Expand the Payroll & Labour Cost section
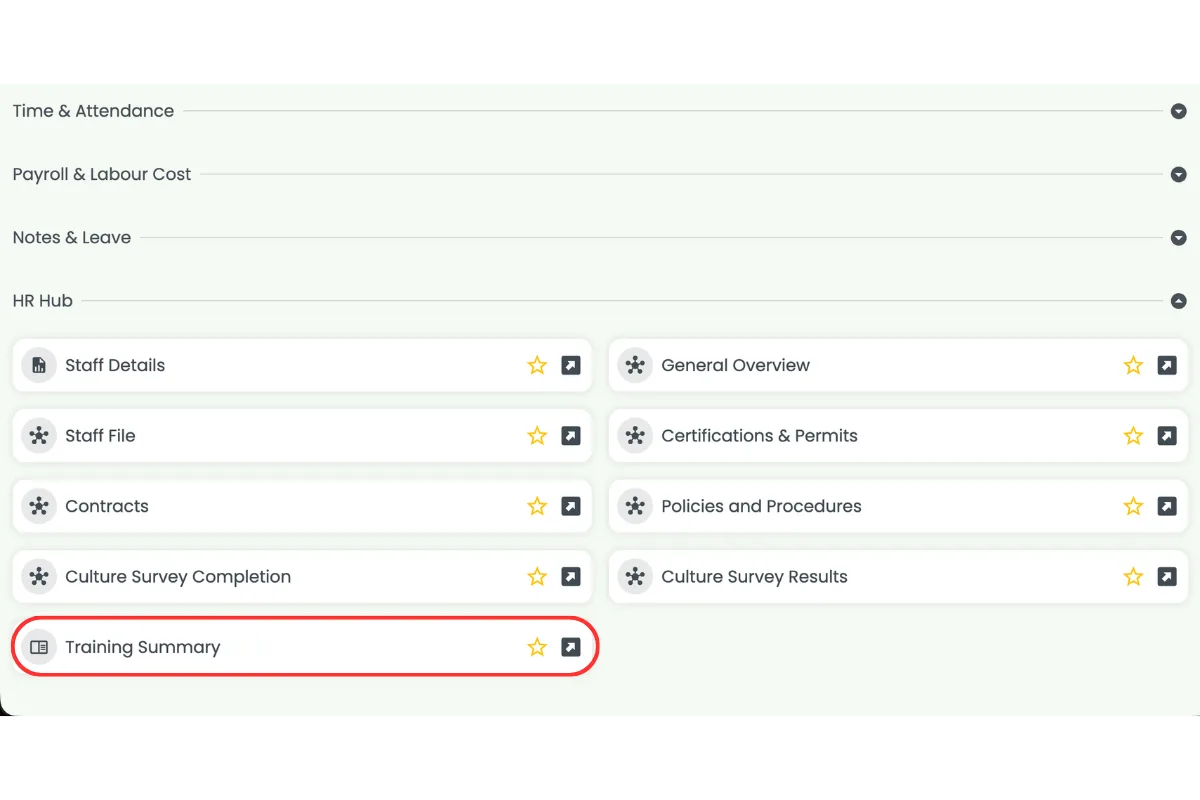This screenshot has width=1200, height=800. click(1178, 174)
